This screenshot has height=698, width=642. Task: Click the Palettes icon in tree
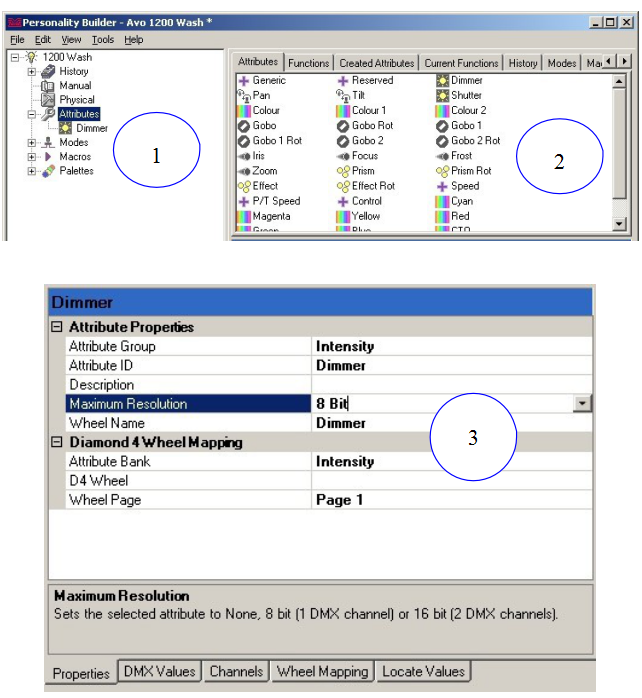[x=48, y=171]
